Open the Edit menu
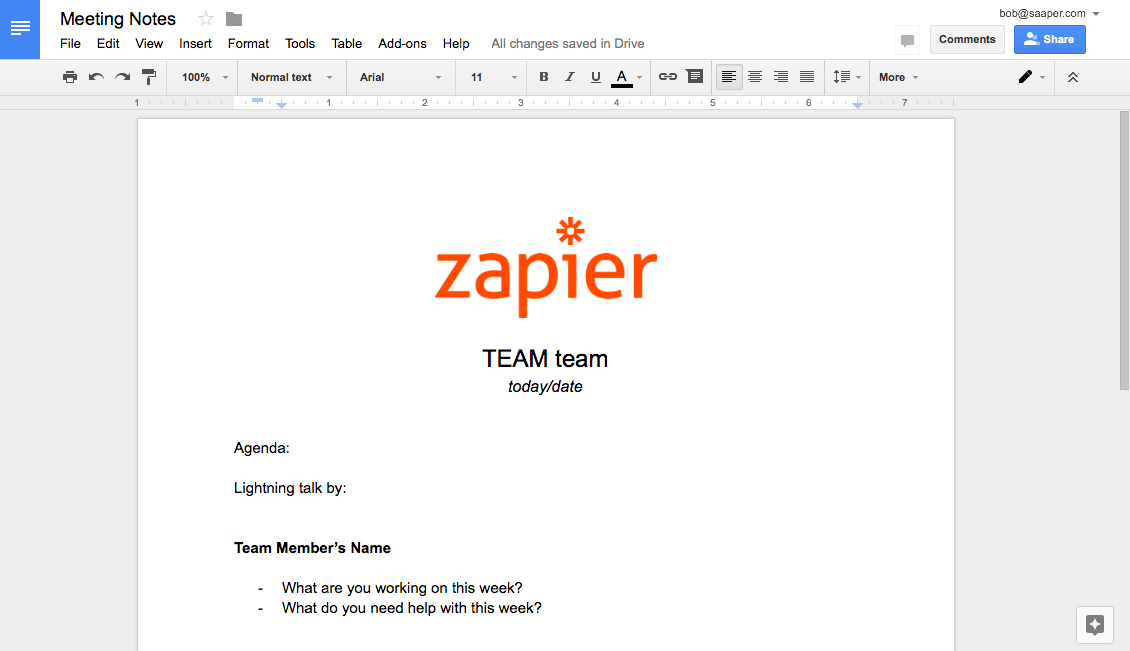The image size is (1130, 651). [x=108, y=43]
